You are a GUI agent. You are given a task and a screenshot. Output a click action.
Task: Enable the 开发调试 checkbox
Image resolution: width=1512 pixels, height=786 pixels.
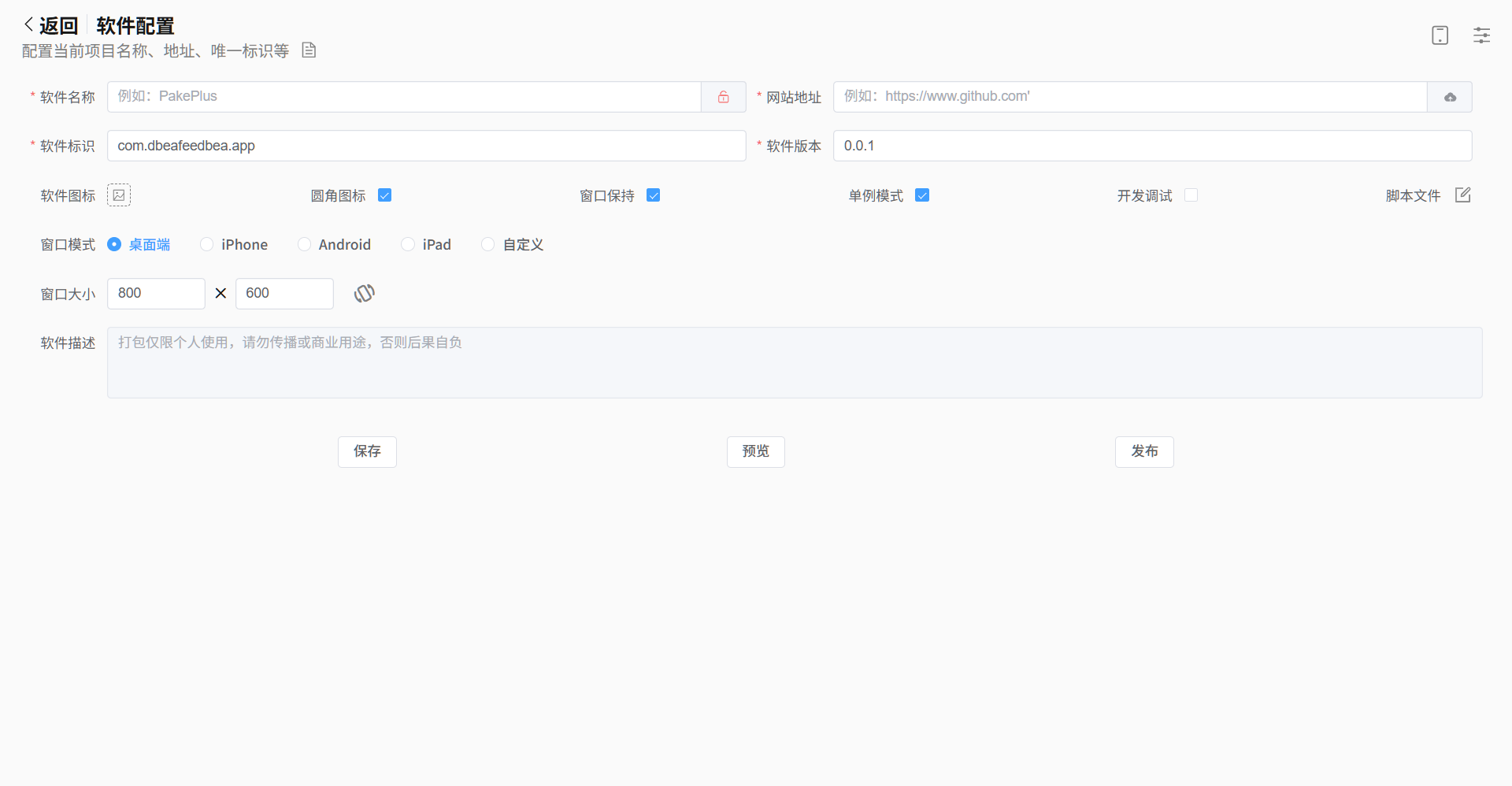[x=1191, y=195]
